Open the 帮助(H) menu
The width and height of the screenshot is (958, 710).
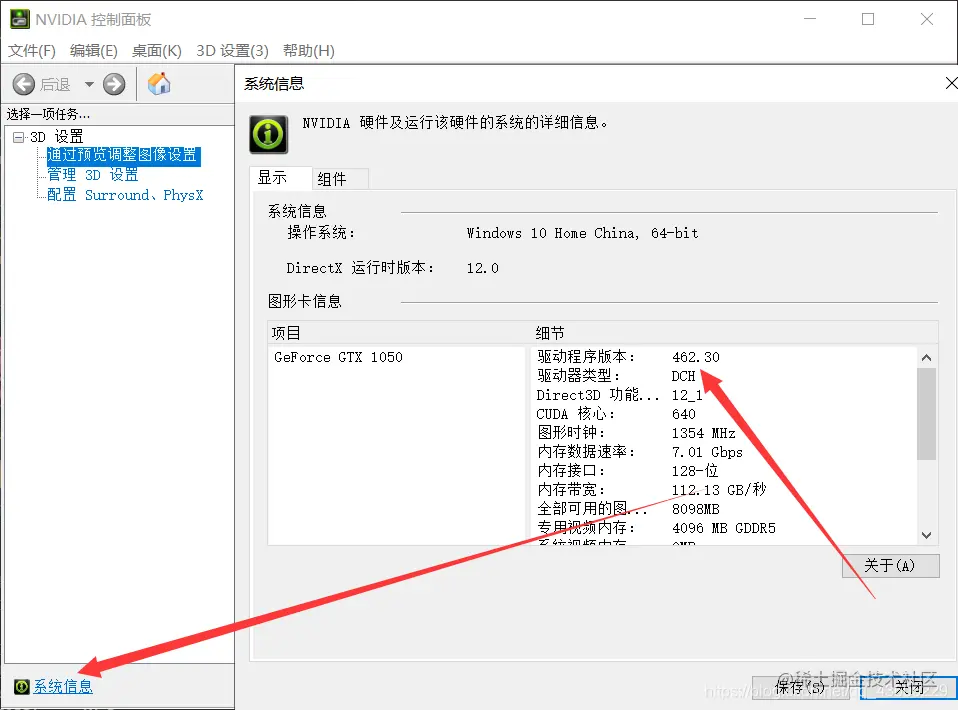point(309,51)
